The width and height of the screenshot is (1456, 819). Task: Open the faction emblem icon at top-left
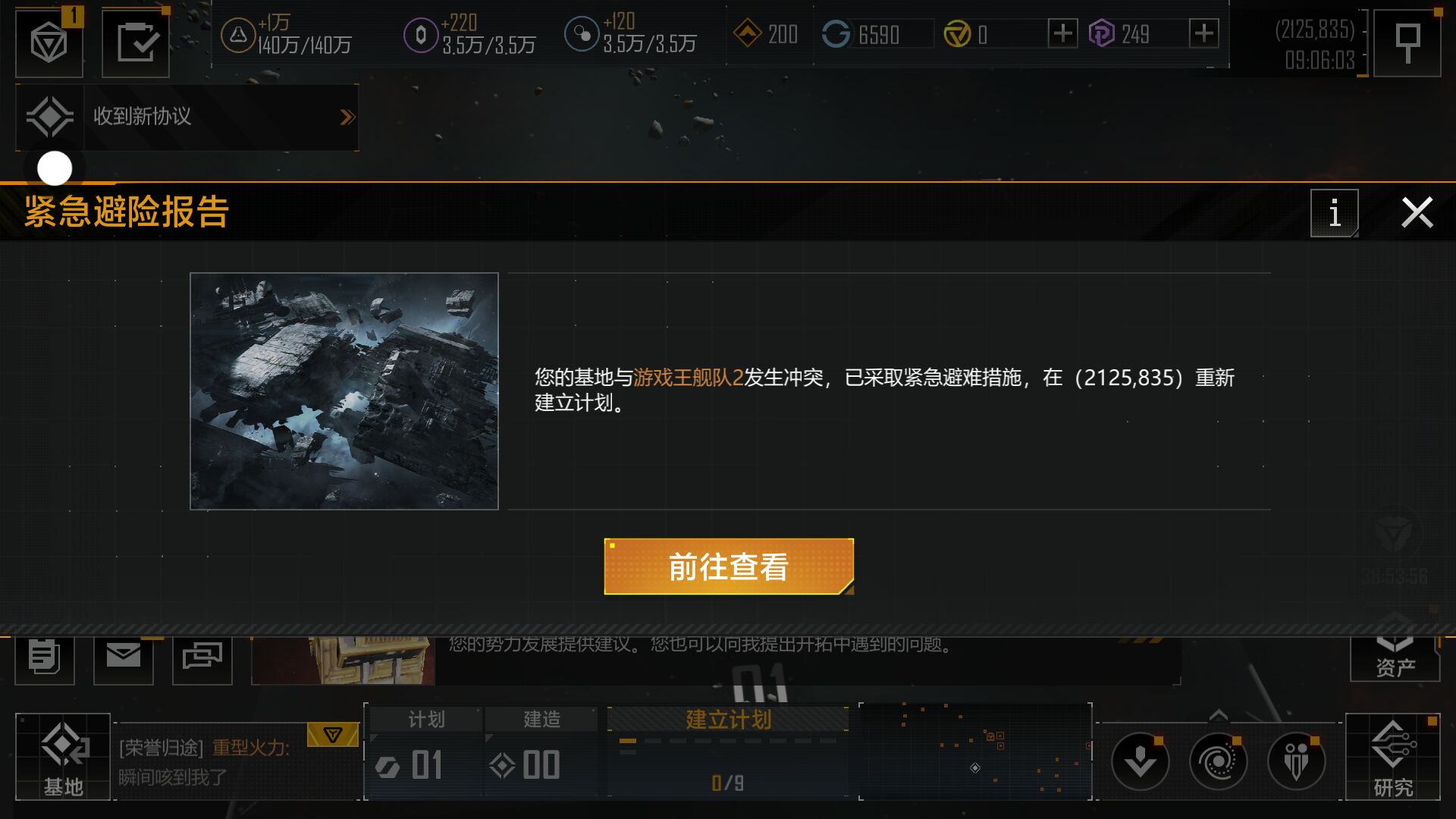coord(49,42)
